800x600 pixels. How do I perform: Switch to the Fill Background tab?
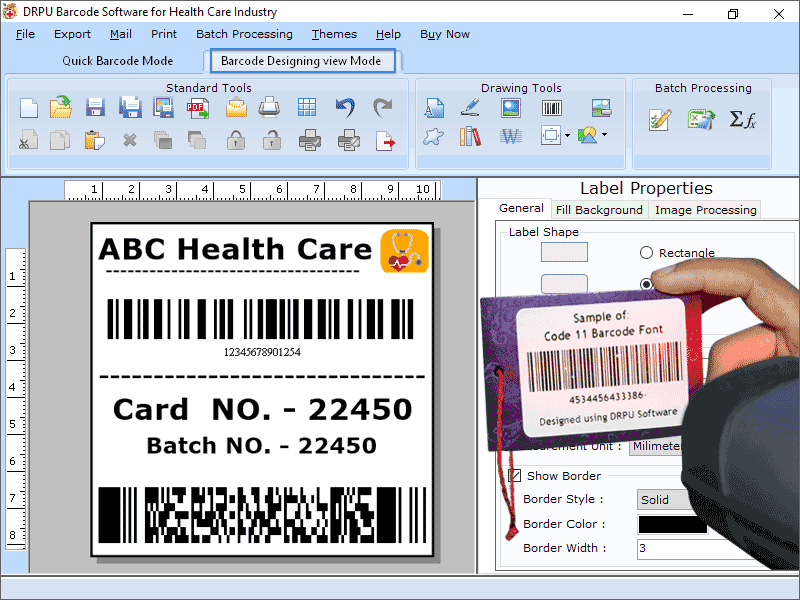click(x=599, y=209)
